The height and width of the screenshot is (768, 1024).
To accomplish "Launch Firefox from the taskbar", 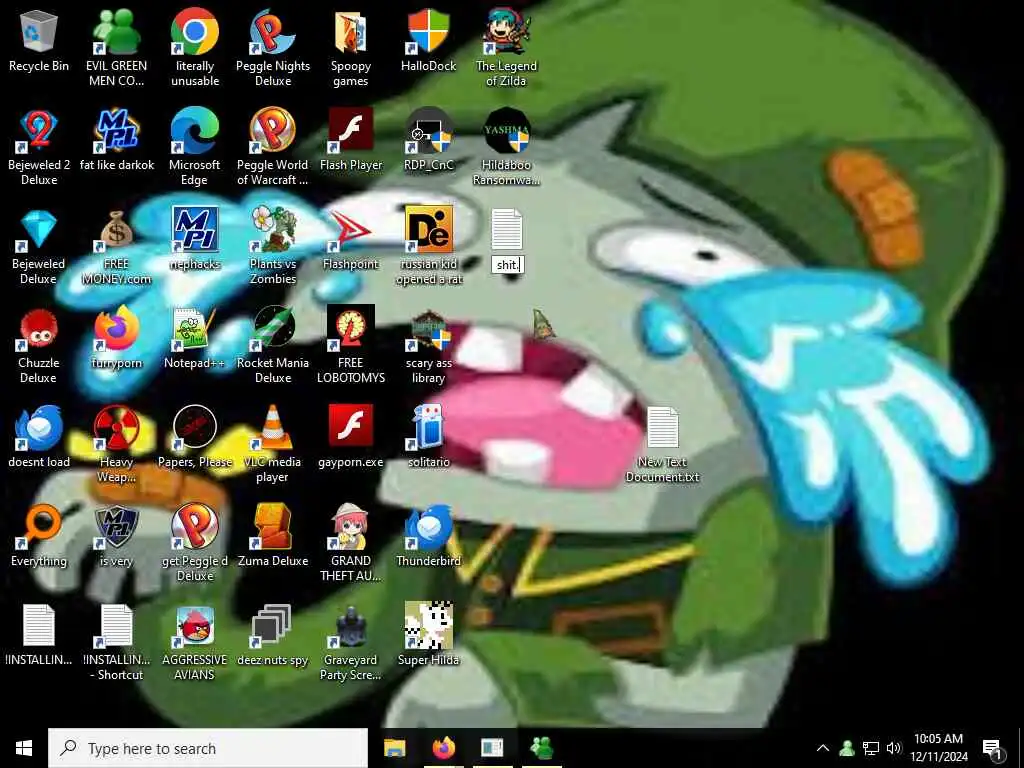I will point(443,748).
